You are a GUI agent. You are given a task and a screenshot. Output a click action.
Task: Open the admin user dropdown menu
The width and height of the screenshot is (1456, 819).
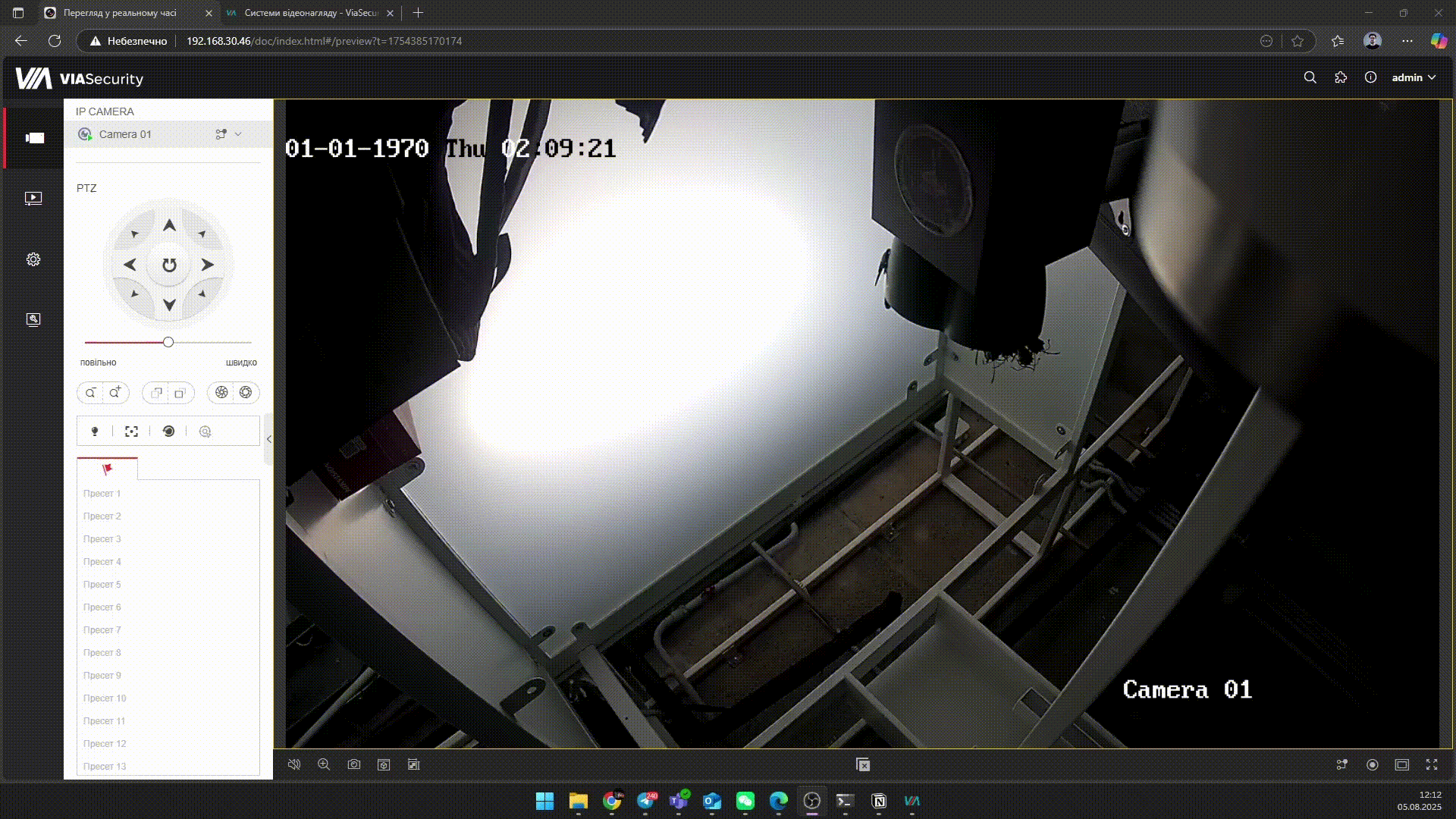pyautogui.click(x=1414, y=77)
